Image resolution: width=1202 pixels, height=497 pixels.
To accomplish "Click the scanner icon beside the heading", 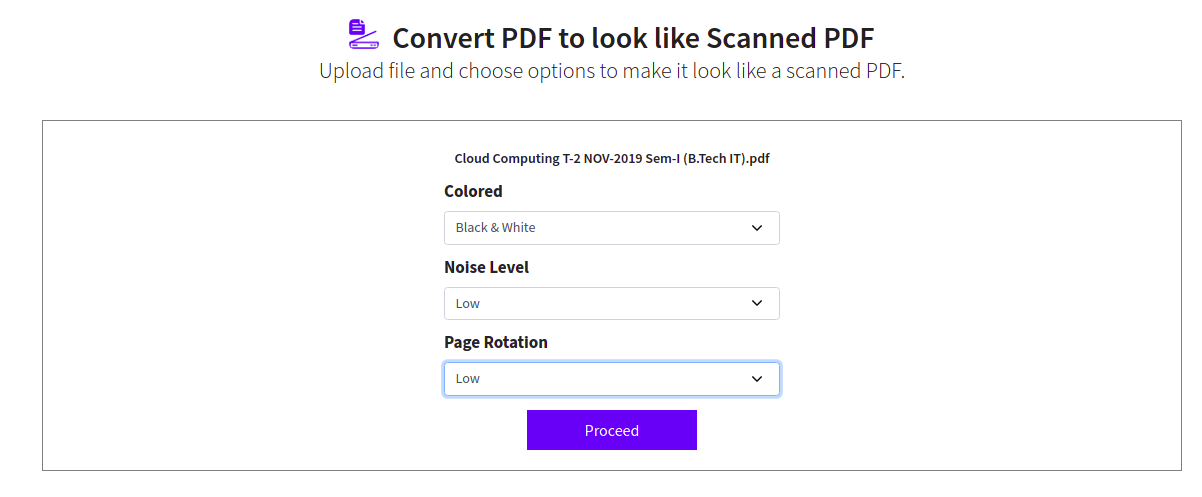I will pyautogui.click(x=363, y=34).
